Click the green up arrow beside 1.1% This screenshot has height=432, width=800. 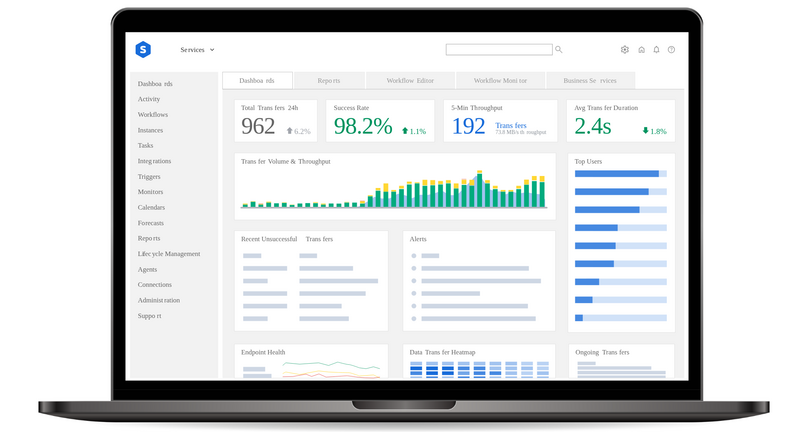point(405,131)
